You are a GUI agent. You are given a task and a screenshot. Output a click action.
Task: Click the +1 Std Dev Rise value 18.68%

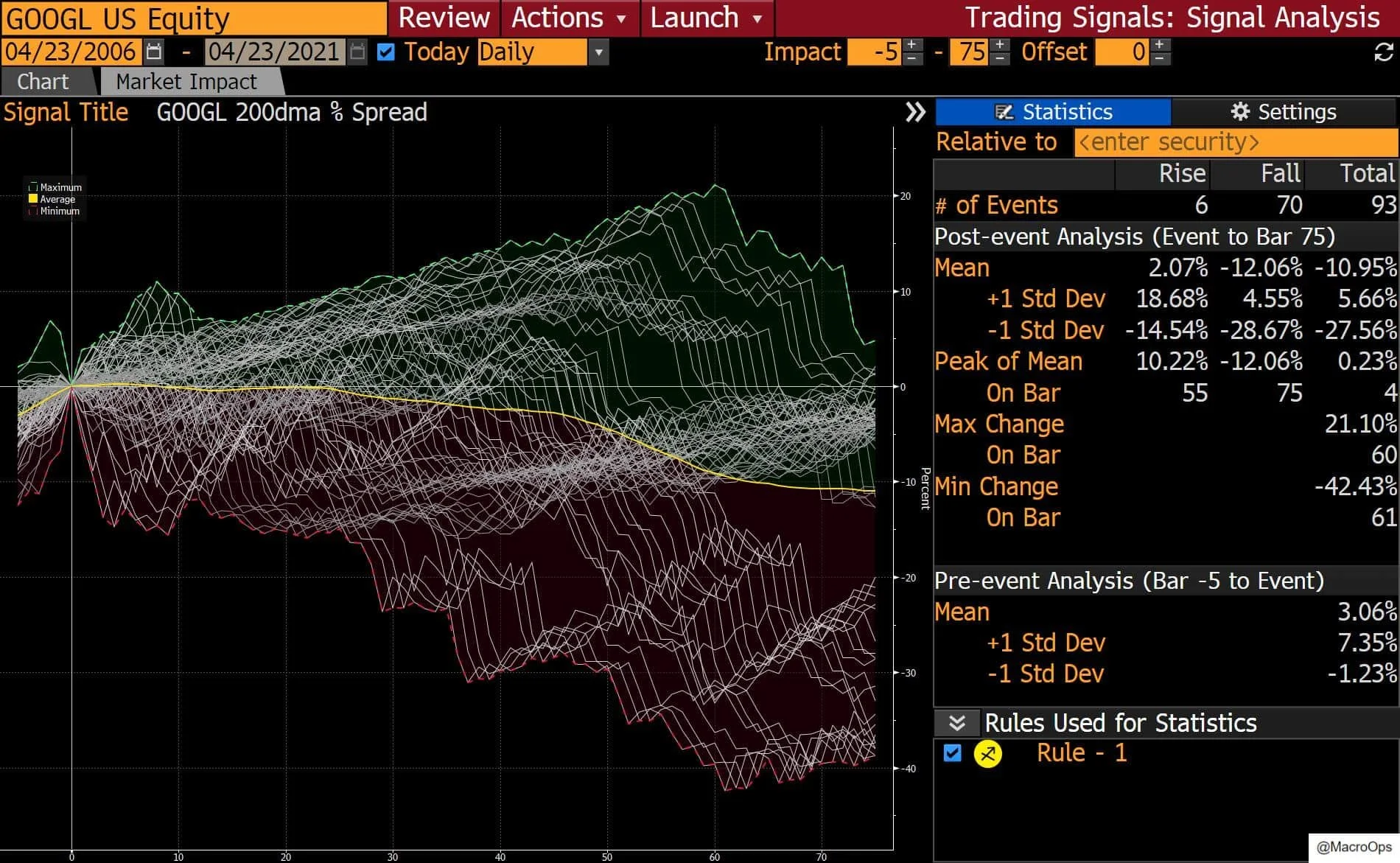(x=1172, y=298)
